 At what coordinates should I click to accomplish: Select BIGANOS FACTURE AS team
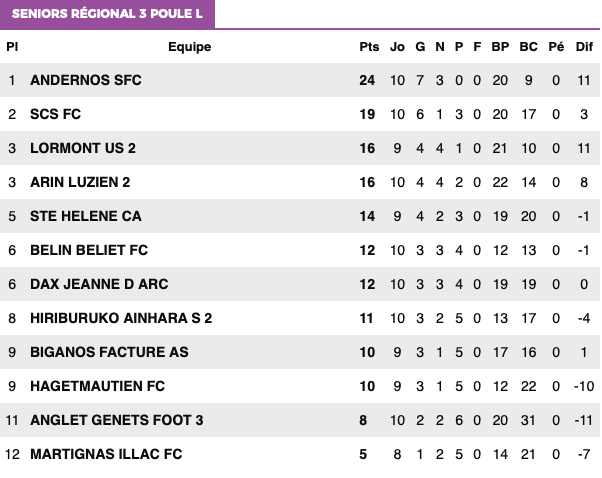click(x=109, y=352)
